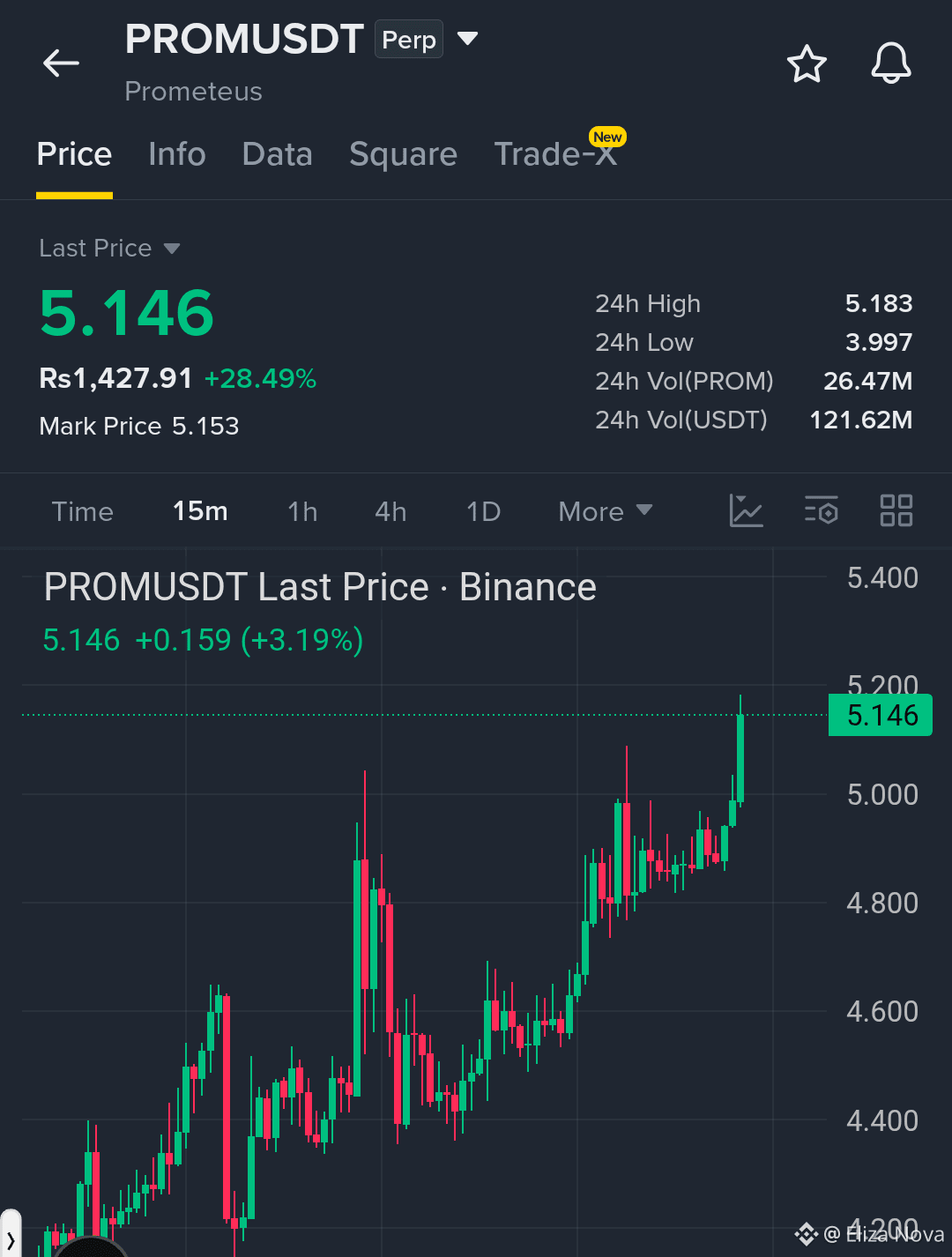Screen dimensions: 952x1257
Task: Open chart settings icon
Action: 822,510
